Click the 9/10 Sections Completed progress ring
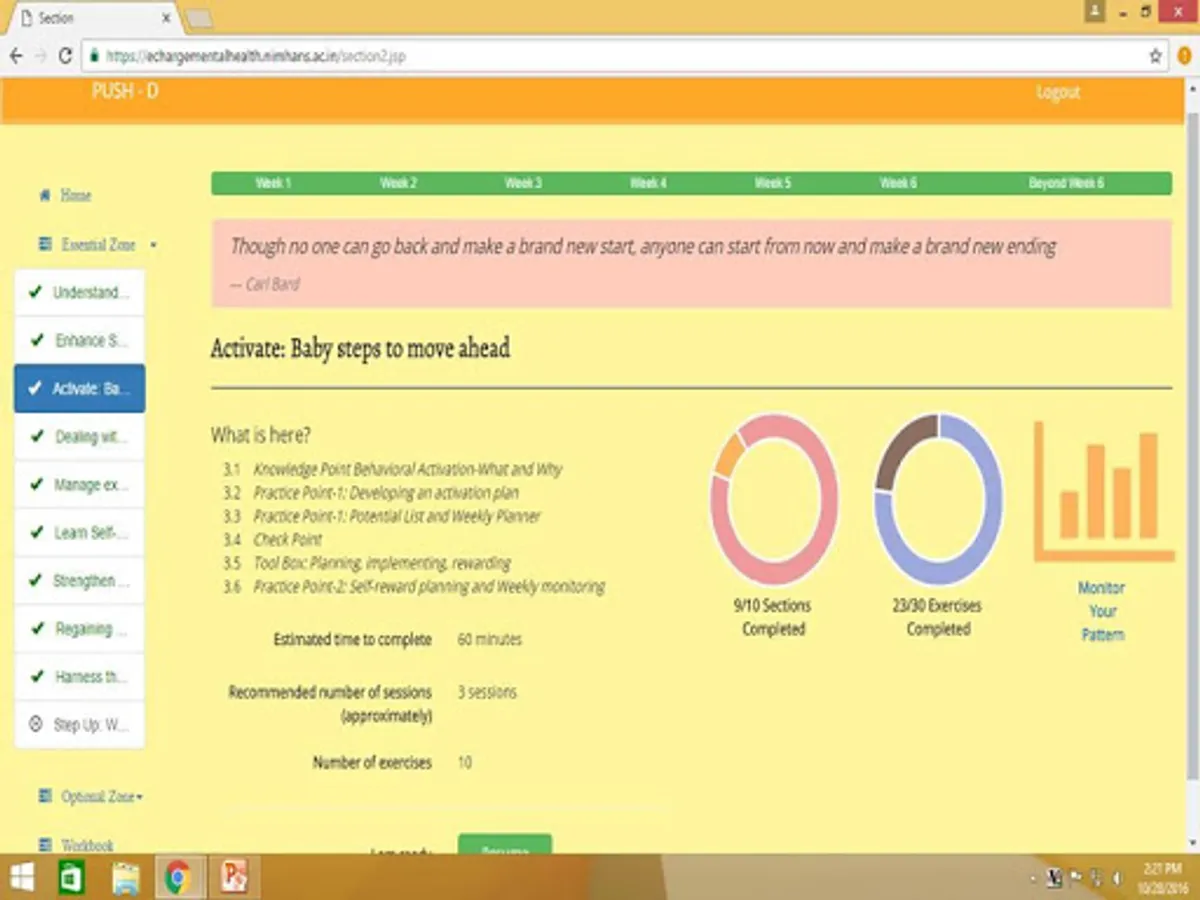1200x900 pixels. (x=774, y=498)
